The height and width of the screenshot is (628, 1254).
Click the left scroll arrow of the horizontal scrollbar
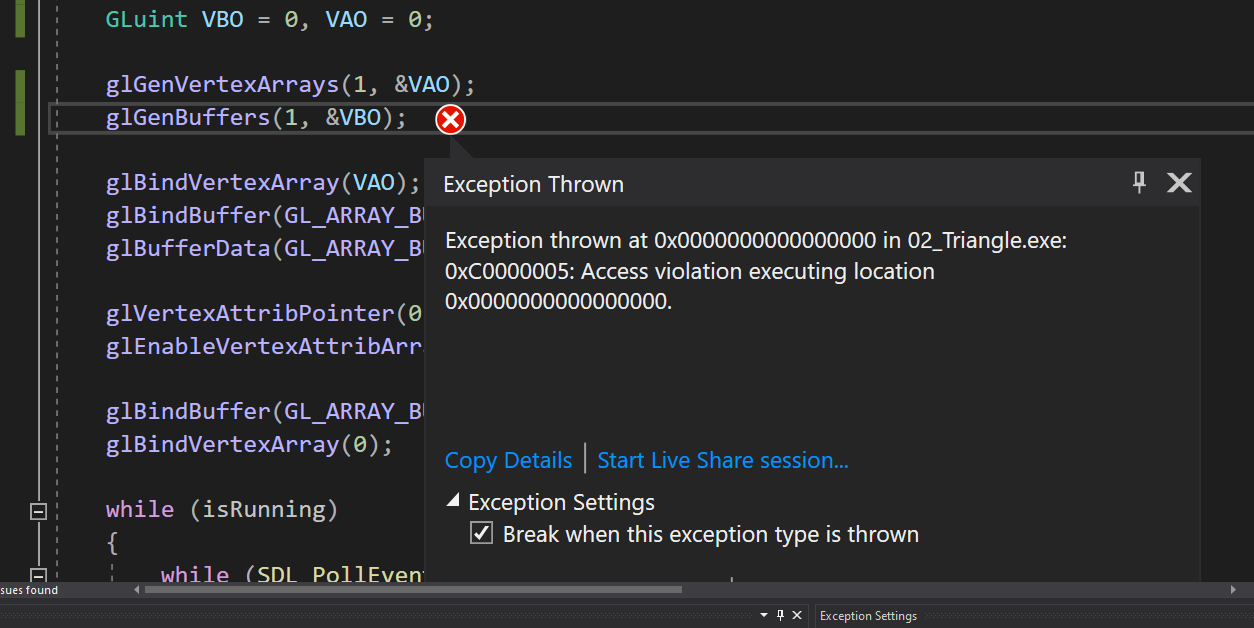tap(137, 590)
